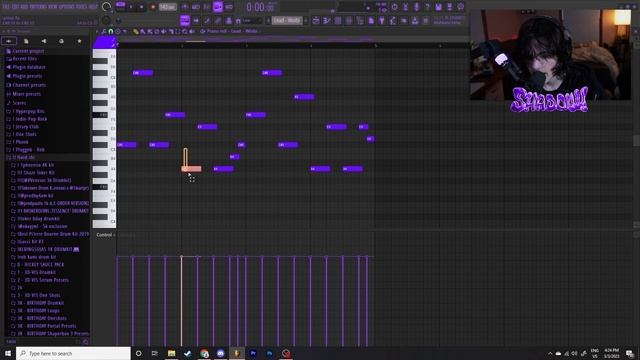Expand Plugin database in the browser
This screenshot has height=360, width=640.
(28, 67)
